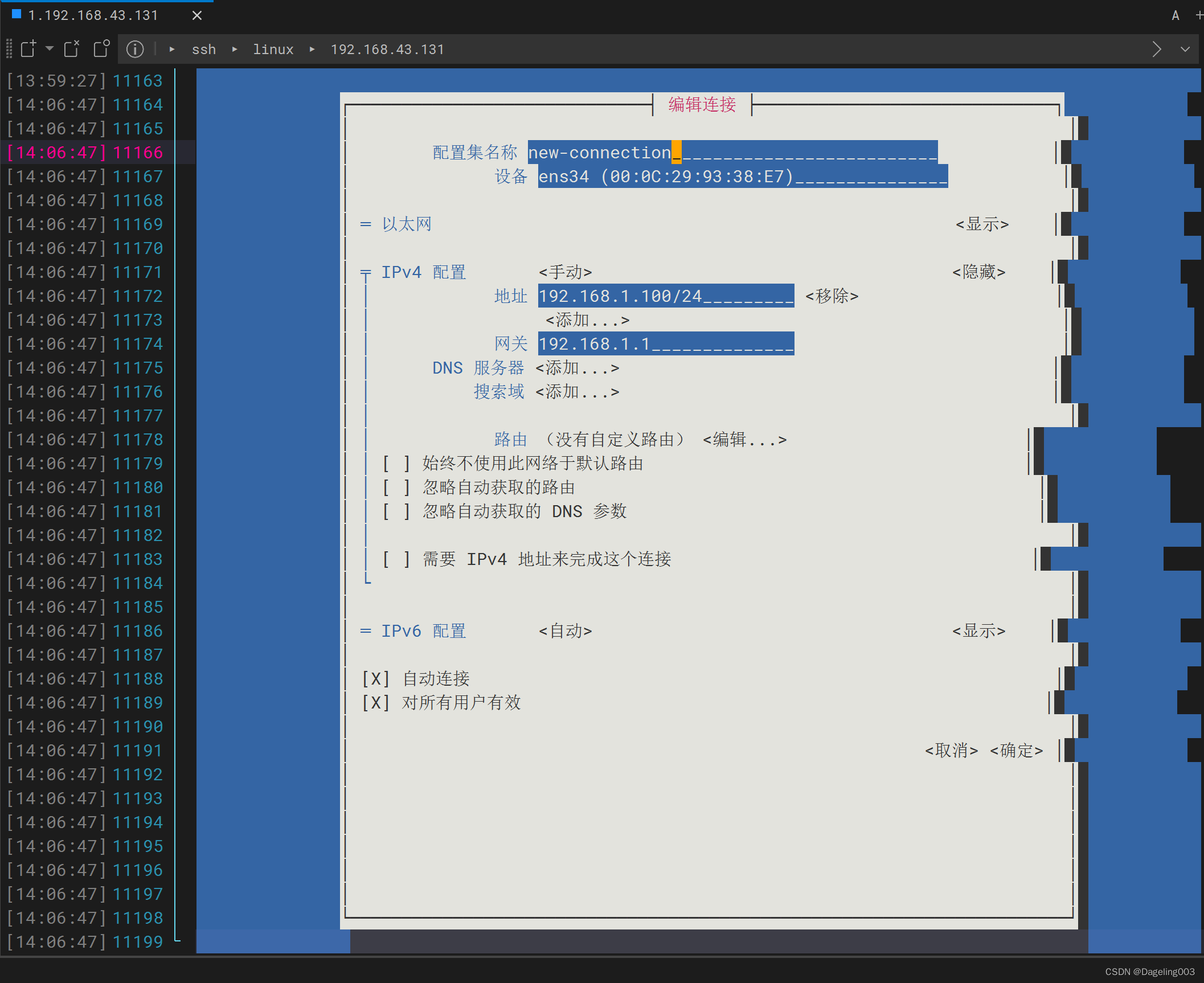
Task: Open dropdown arrow next to new session icon
Action: coord(50,48)
